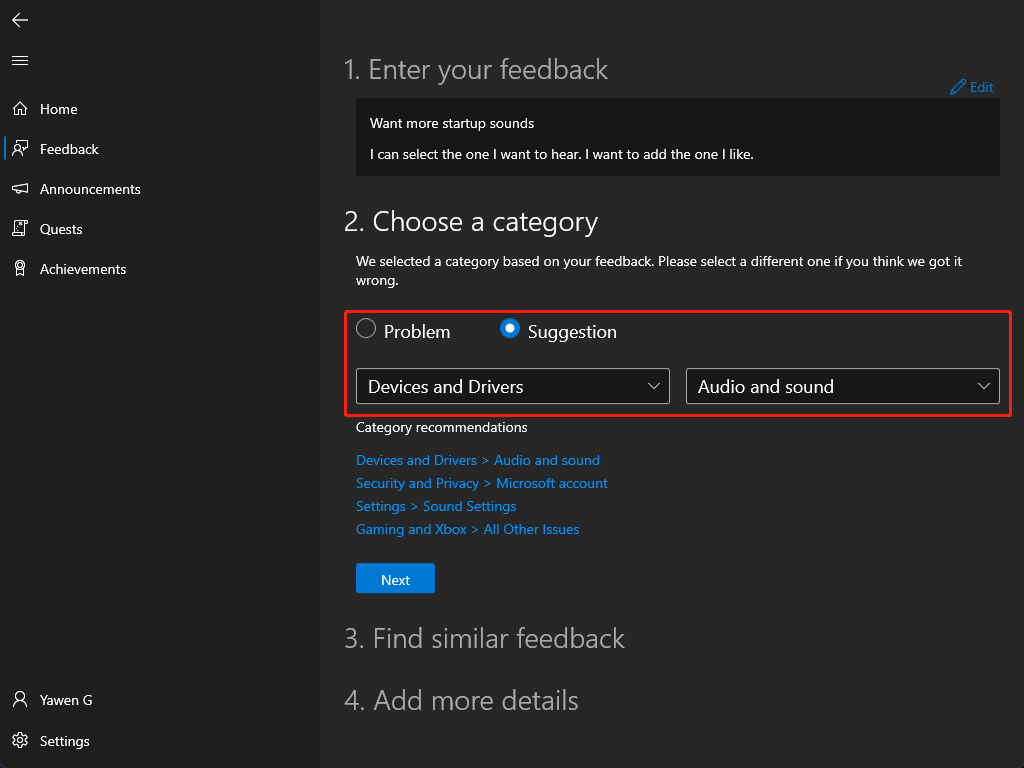Viewport: 1024px width, 768px height.
Task: Click the Edit feedback link
Action: (x=972, y=88)
